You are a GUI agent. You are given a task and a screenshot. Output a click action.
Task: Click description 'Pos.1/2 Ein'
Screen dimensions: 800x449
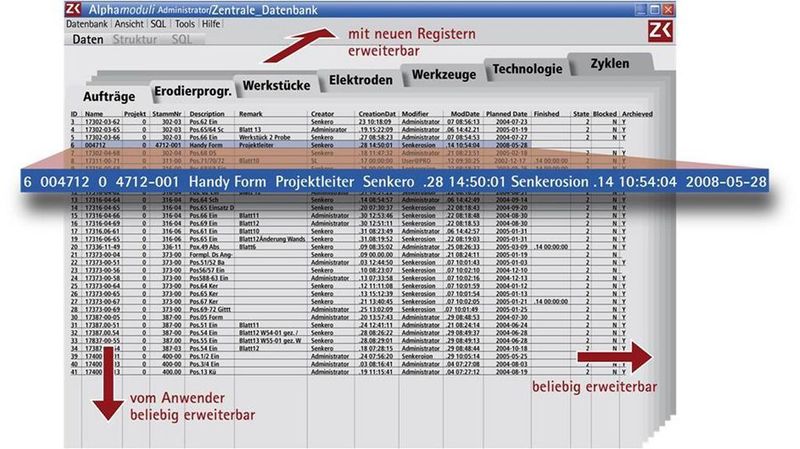point(204,356)
